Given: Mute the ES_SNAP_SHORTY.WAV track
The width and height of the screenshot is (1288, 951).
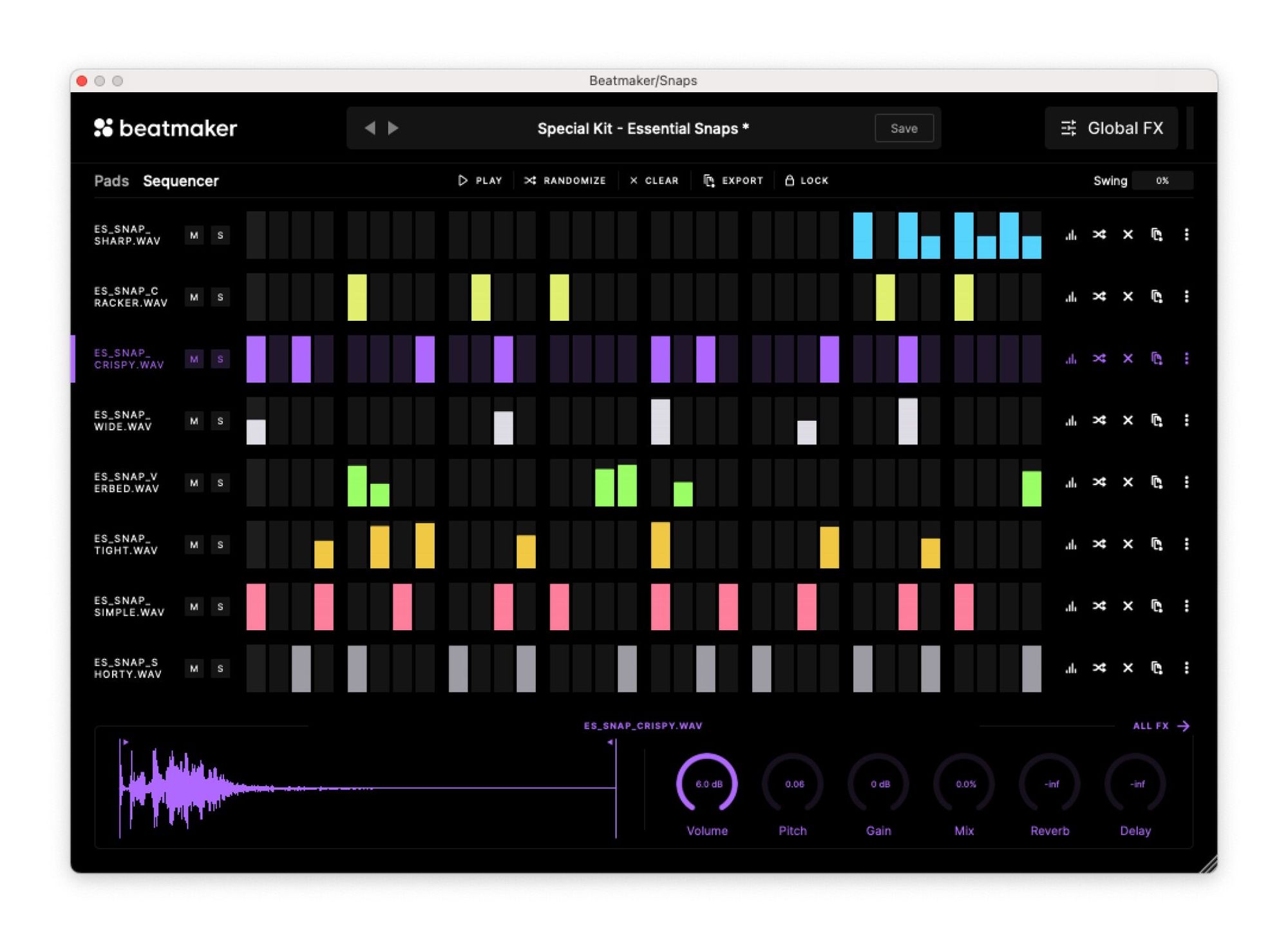Looking at the screenshot, I should 193,668.
